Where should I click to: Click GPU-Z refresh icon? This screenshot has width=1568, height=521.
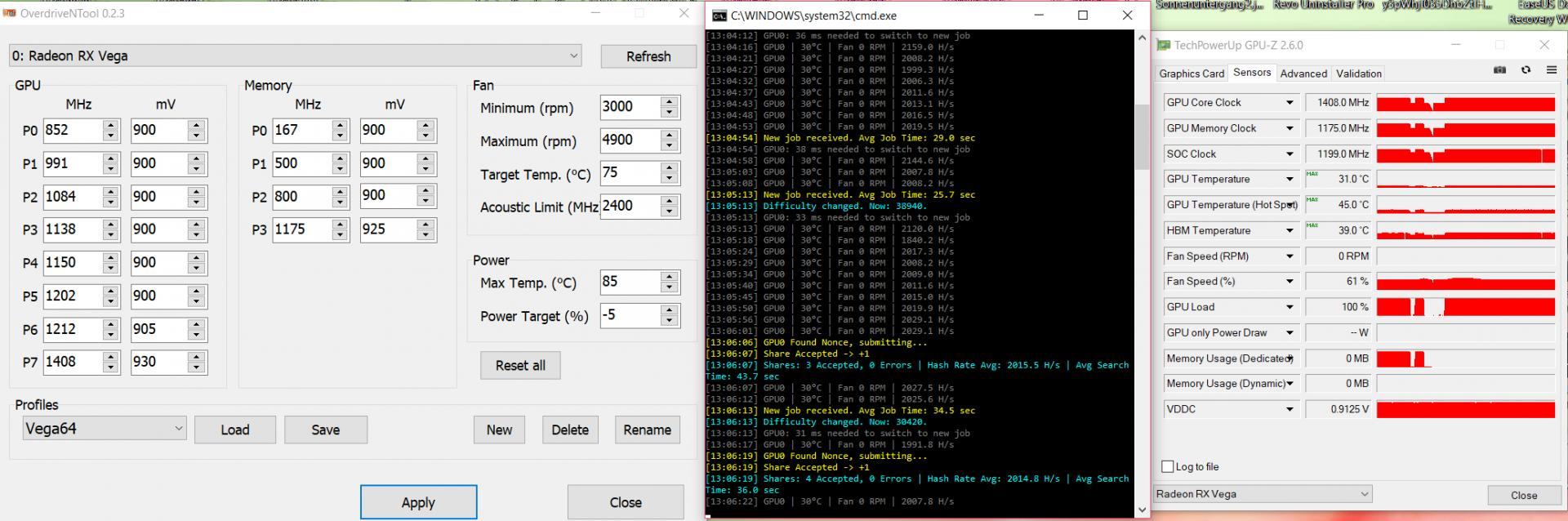[x=1526, y=70]
